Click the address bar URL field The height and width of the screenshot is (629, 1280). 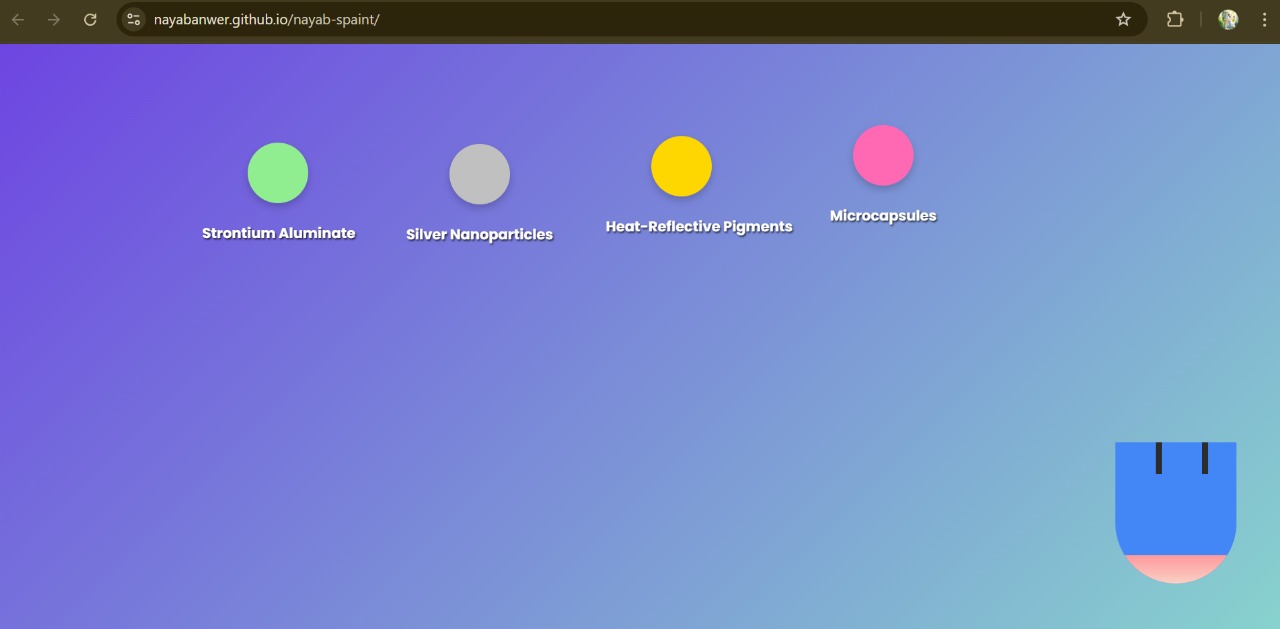click(630, 20)
